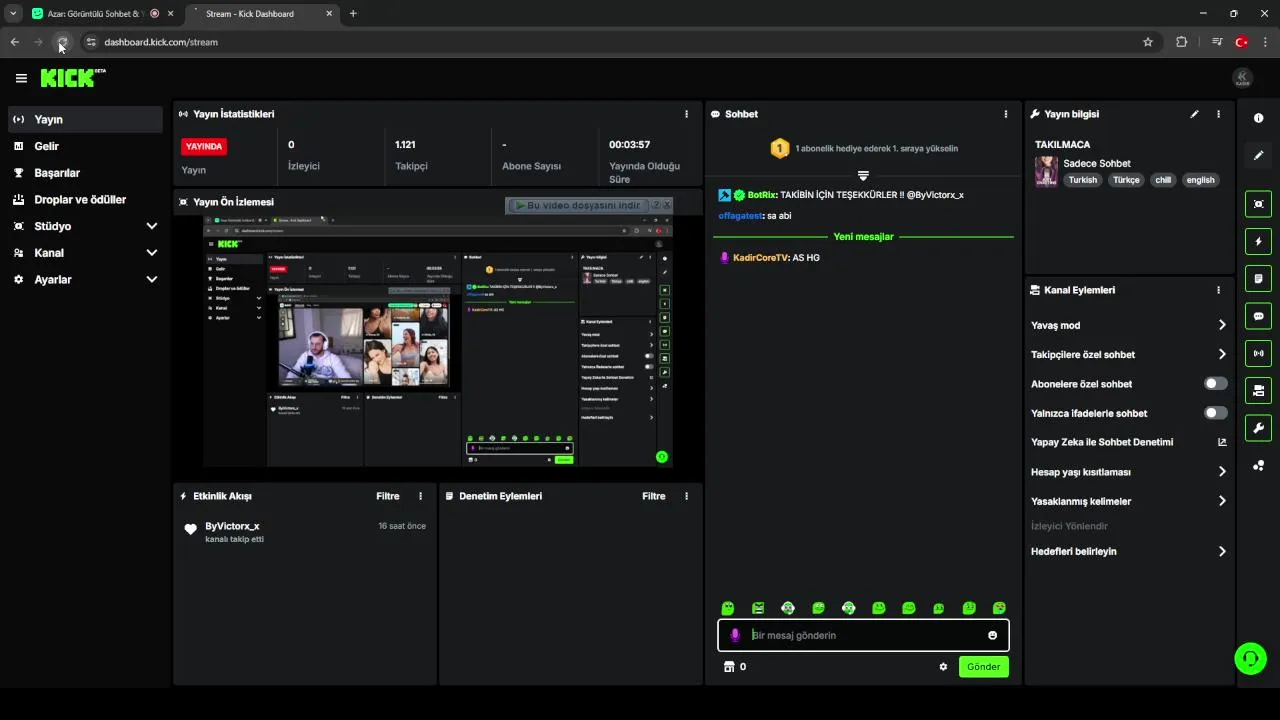Open the info icon in the right sidebar
The width and height of the screenshot is (1280, 720).
pyautogui.click(x=1258, y=118)
